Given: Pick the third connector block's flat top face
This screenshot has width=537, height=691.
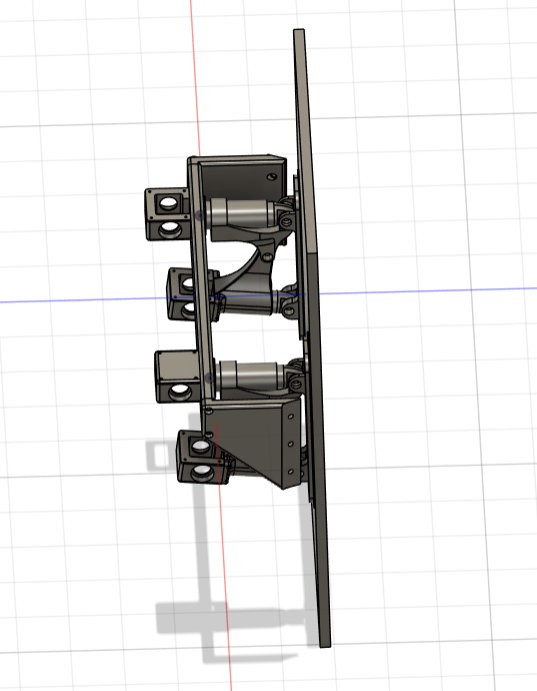Looking at the screenshot, I should (175, 366).
